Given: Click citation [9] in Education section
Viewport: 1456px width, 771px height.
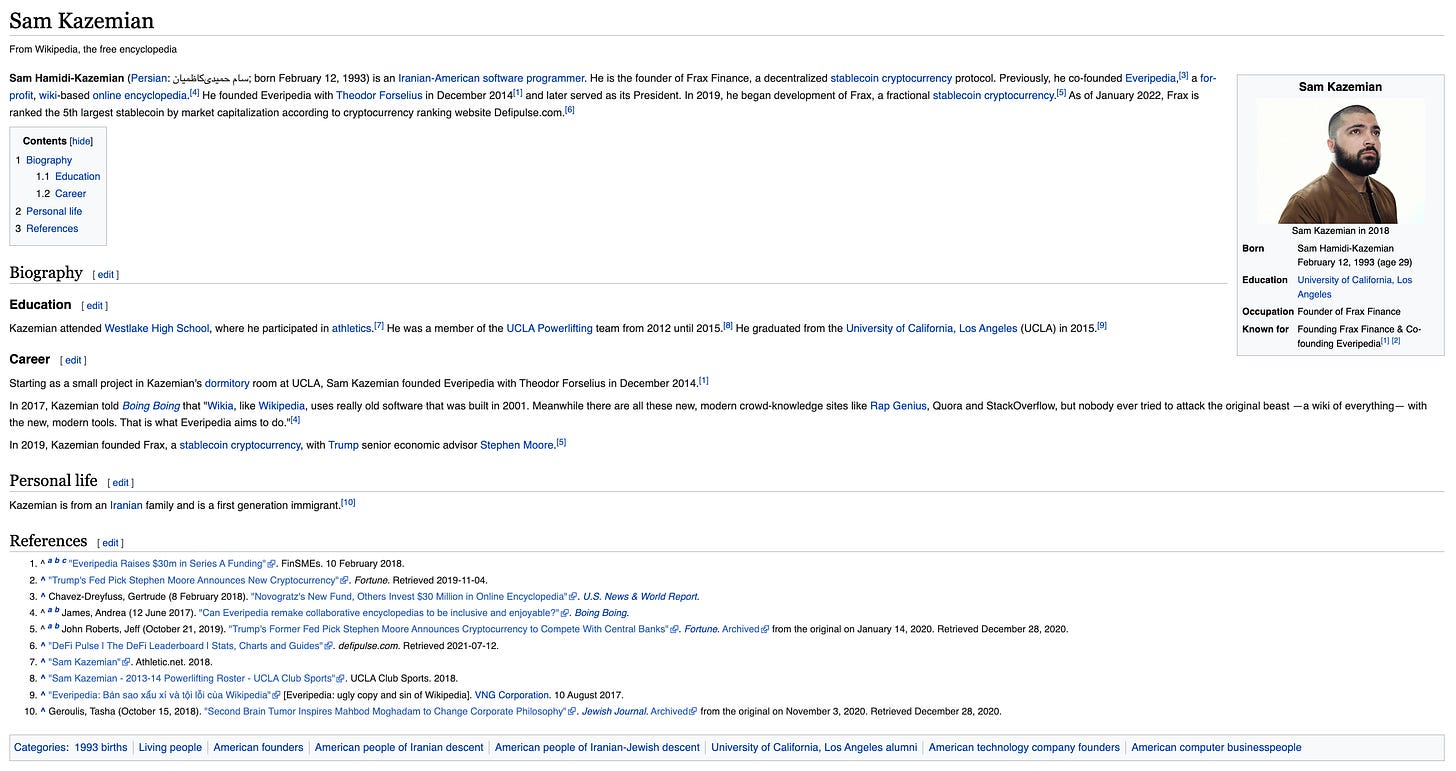Looking at the screenshot, I should [x=1101, y=325].
